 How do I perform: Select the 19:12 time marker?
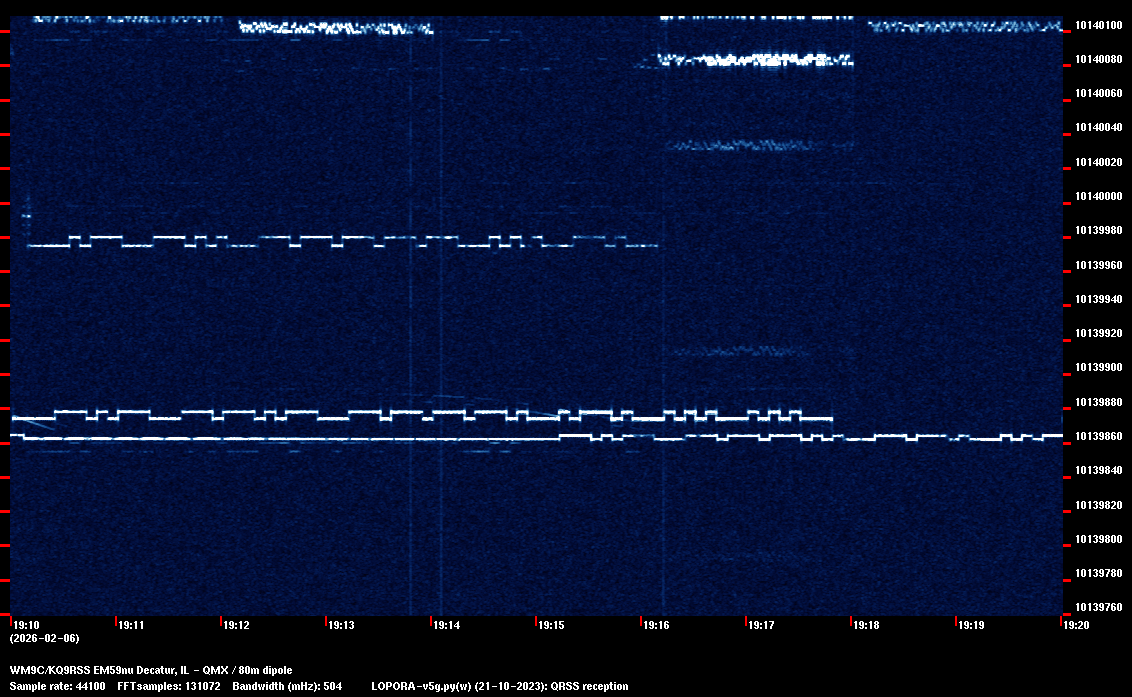(236, 625)
